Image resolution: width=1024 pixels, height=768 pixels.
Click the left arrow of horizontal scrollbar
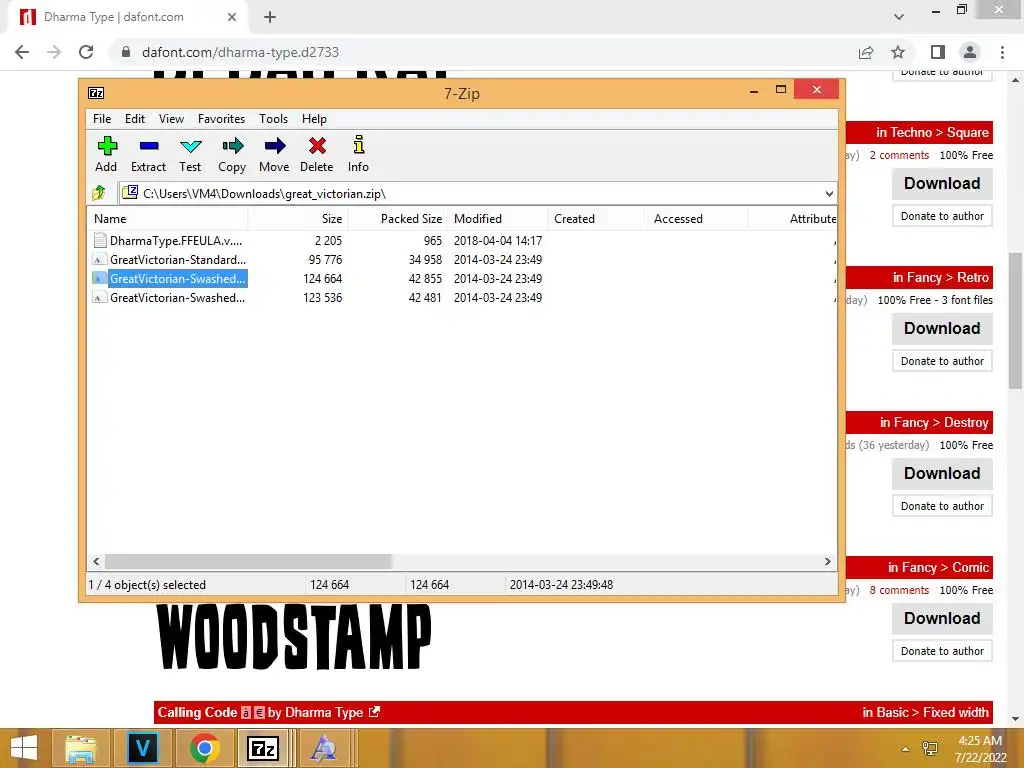click(x=96, y=562)
